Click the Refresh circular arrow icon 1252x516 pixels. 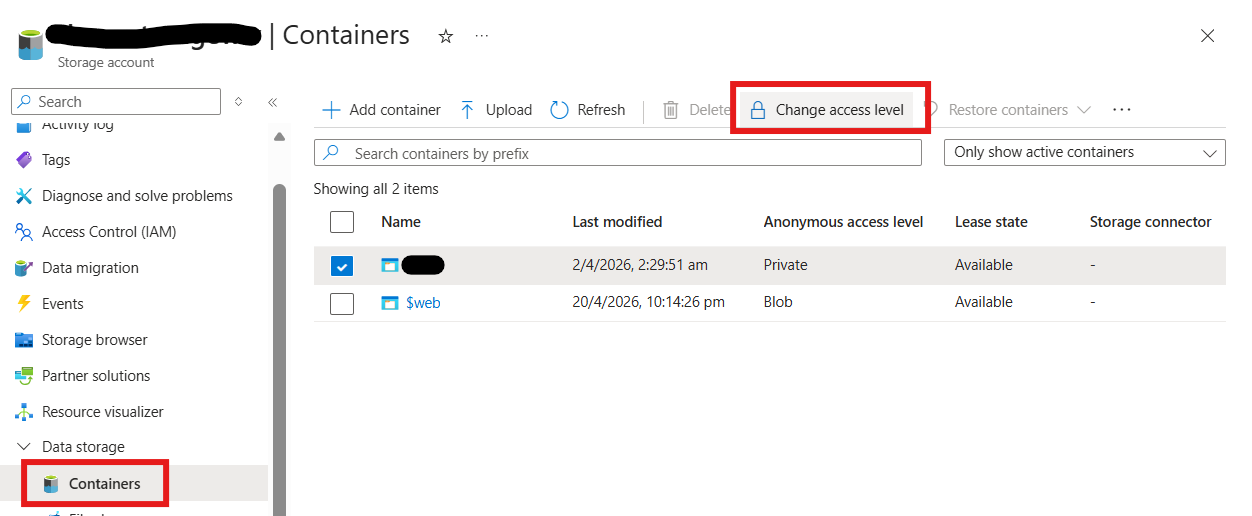tap(560, 110)
